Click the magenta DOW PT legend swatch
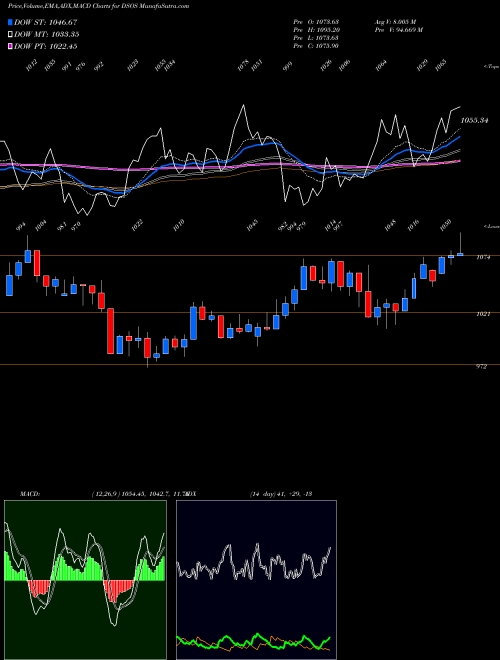The image size is (500, 660). point(11,46)
